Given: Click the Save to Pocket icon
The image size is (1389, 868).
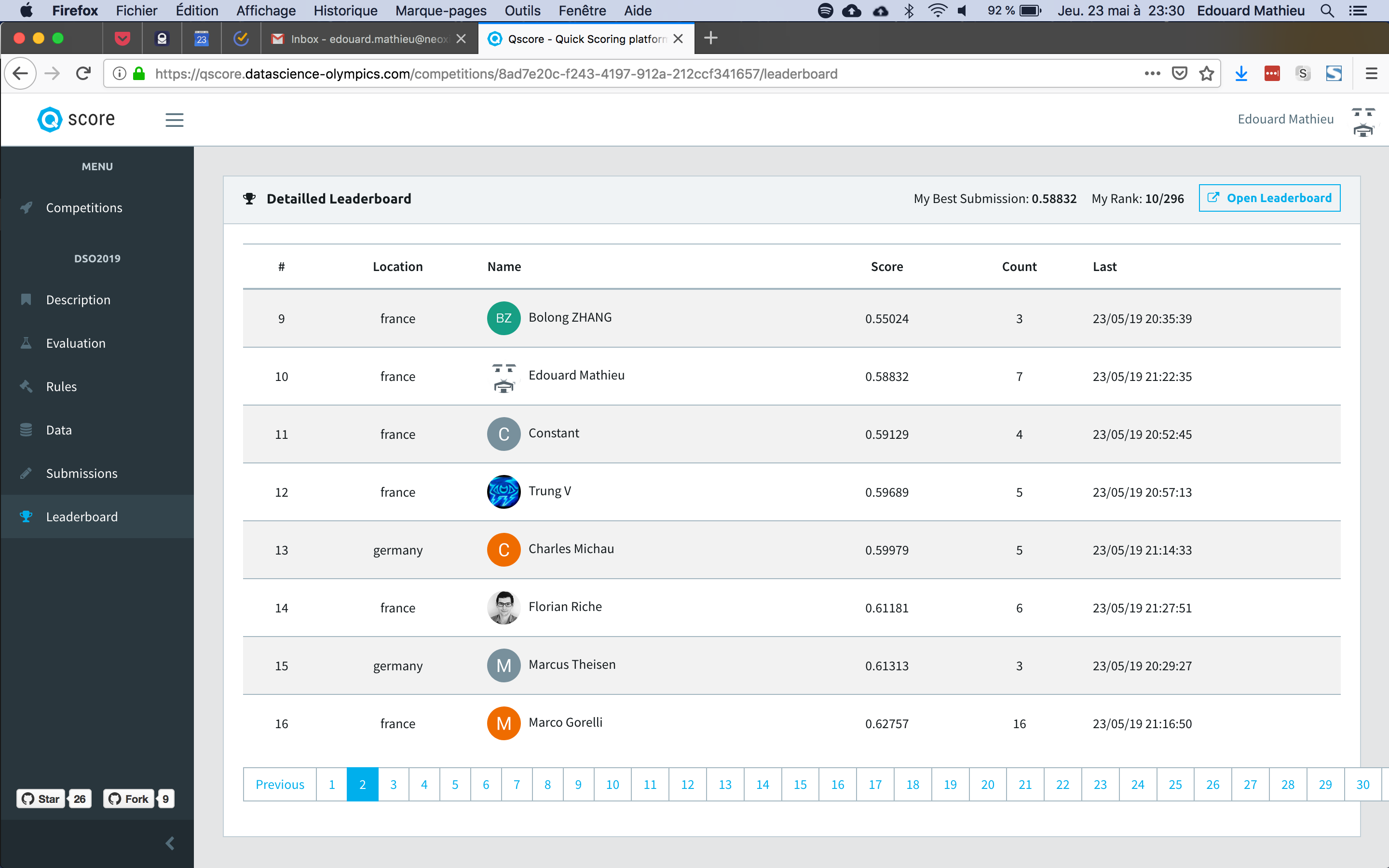Looking at the screenshot, I should 1179,73.
